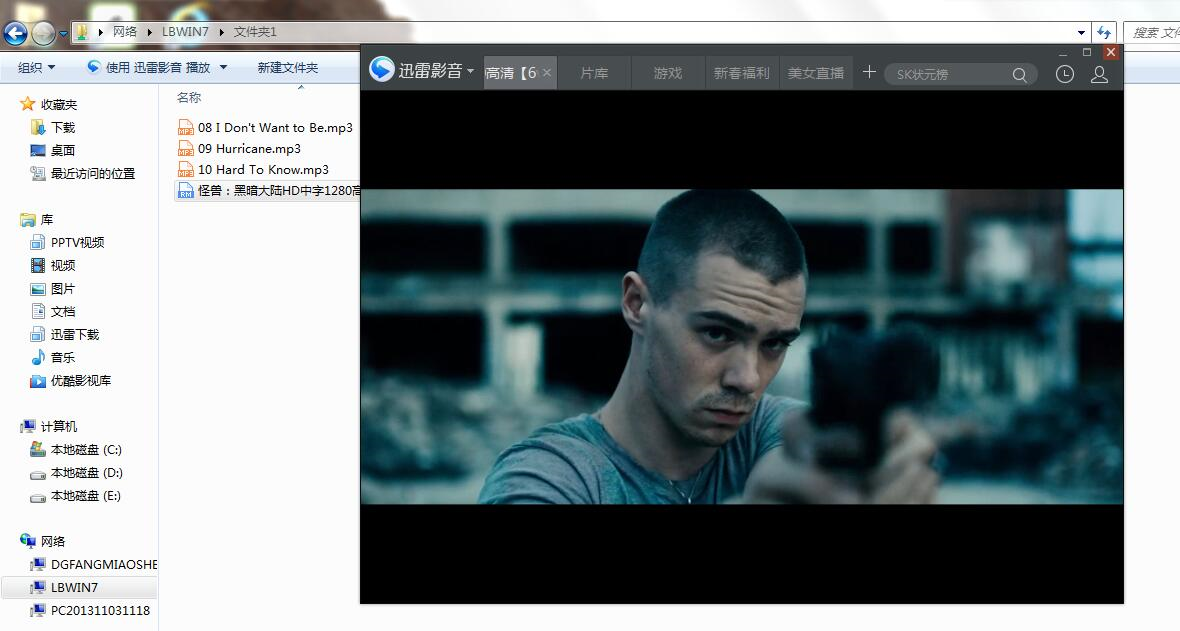Expand the play-with options arrow

224,68
